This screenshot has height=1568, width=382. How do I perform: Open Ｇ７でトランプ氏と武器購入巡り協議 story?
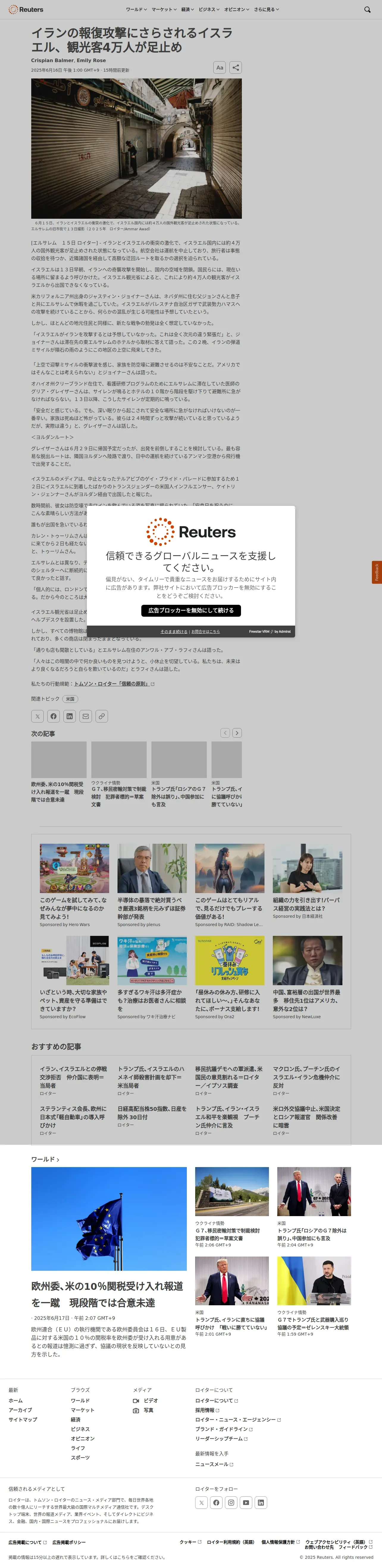pyautogui.click(x=313, y=1323)
